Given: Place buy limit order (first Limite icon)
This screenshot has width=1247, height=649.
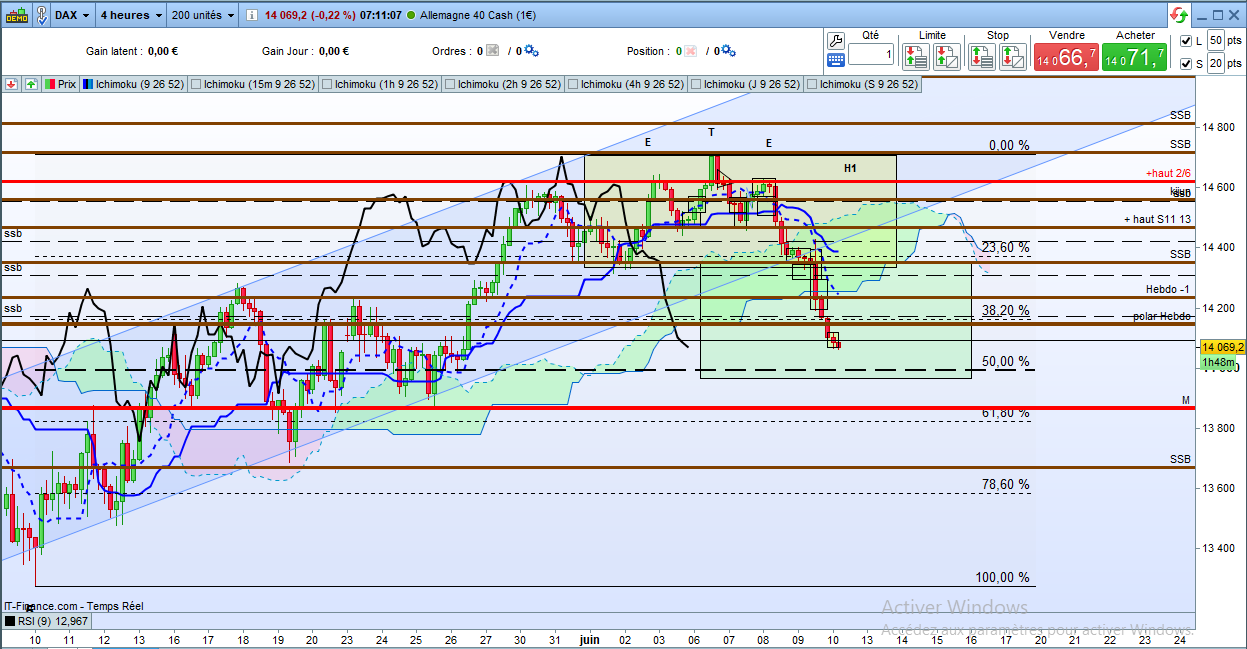Looking at the screenshot, I should tap(917, 56).
